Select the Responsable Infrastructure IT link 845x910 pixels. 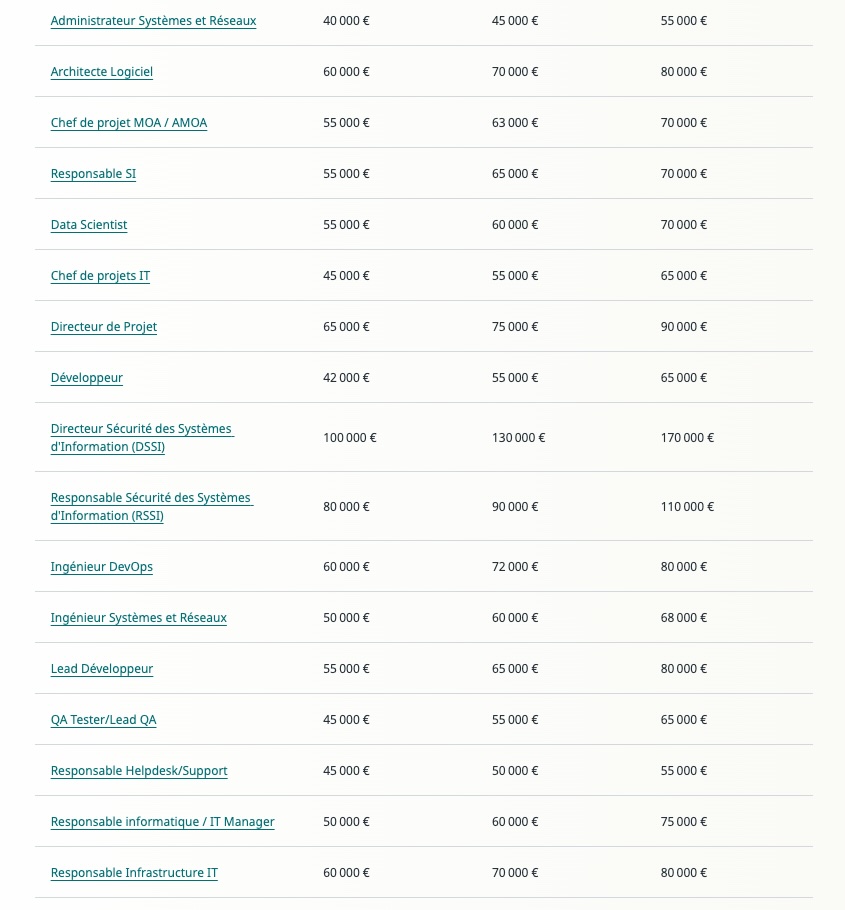[134, 873]
